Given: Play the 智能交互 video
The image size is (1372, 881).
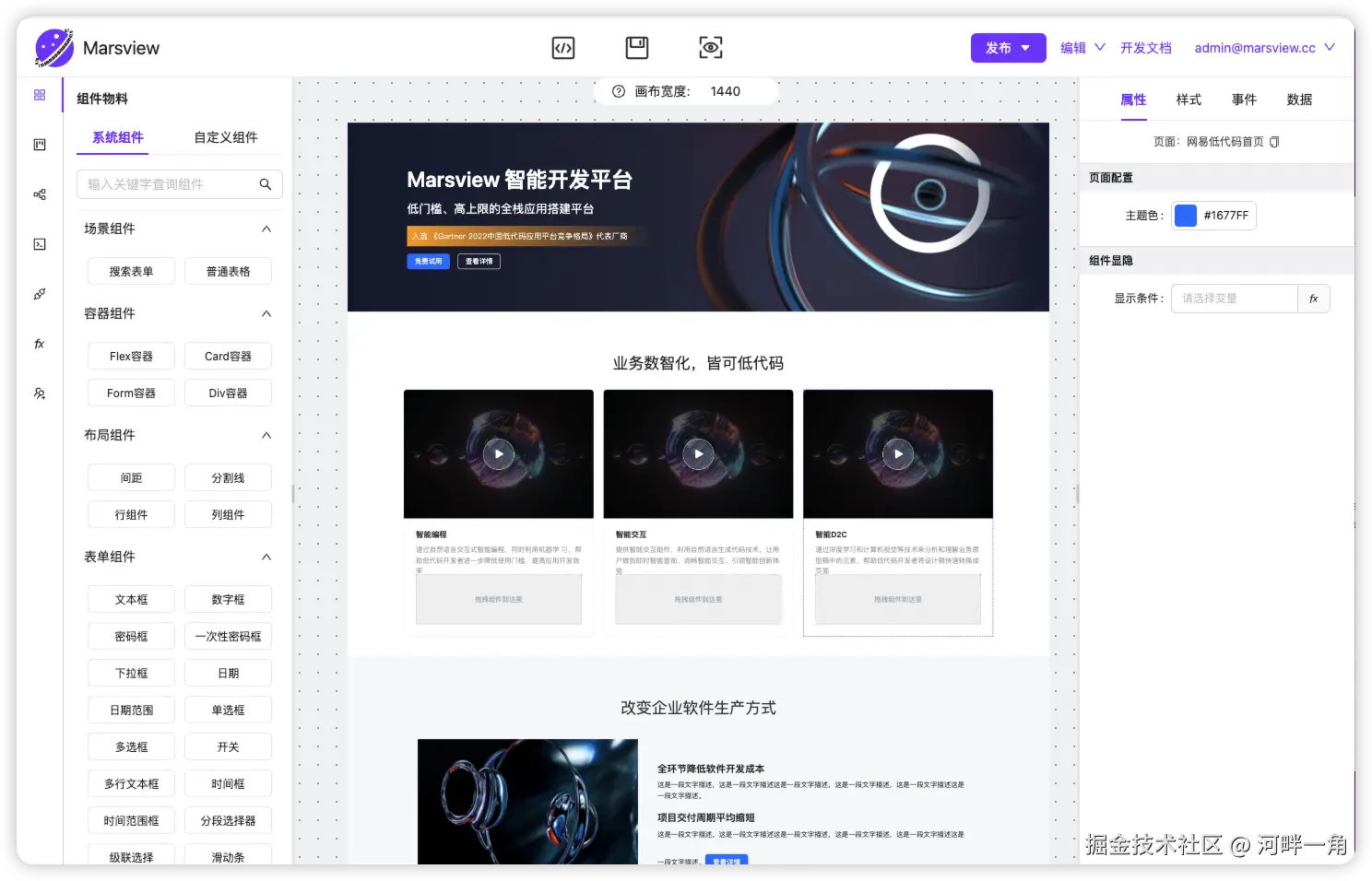Looking at the screenshot, I should 699,453.
